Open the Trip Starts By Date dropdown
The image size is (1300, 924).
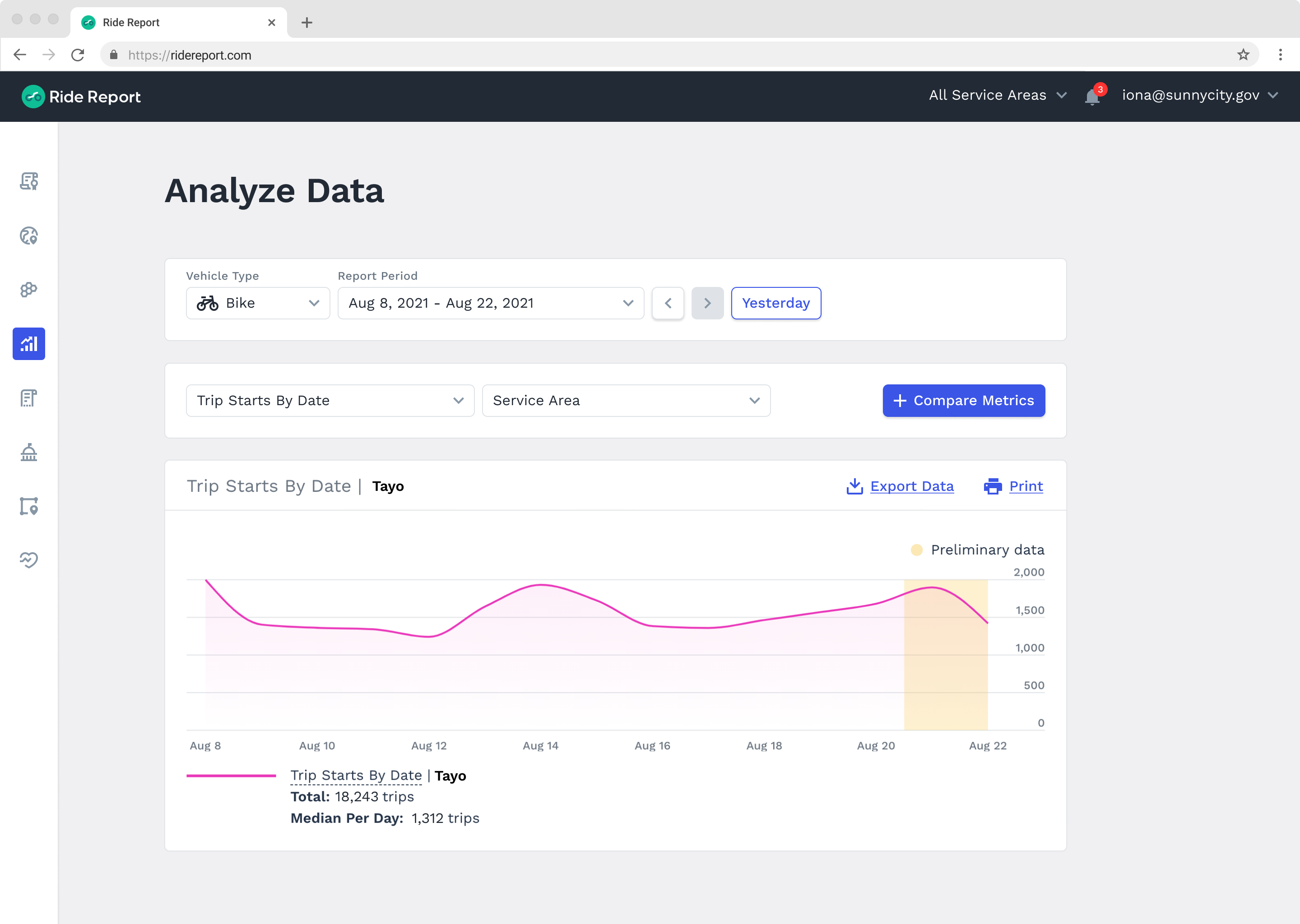[x=330, y=401]
